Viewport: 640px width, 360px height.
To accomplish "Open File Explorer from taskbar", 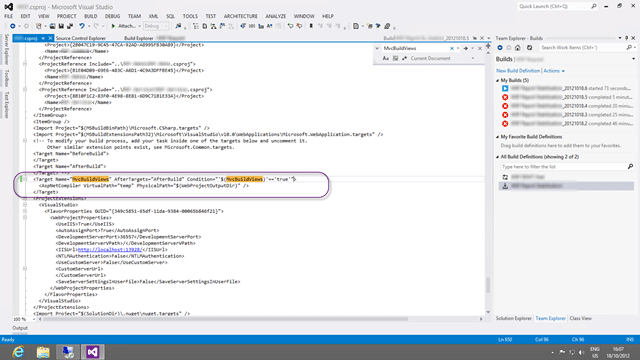I will coord(43,352).
